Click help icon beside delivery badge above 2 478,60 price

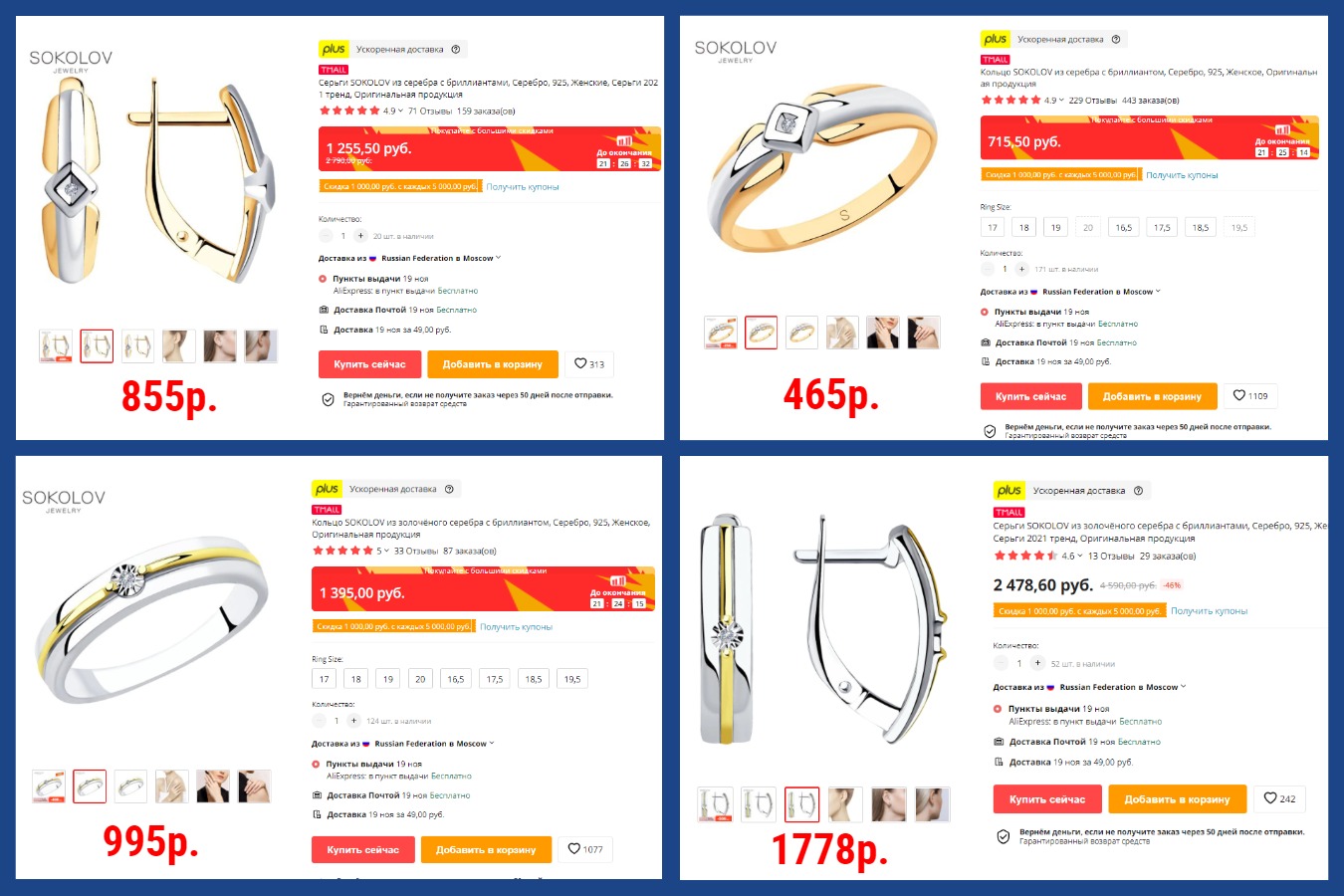(1139, 490)
